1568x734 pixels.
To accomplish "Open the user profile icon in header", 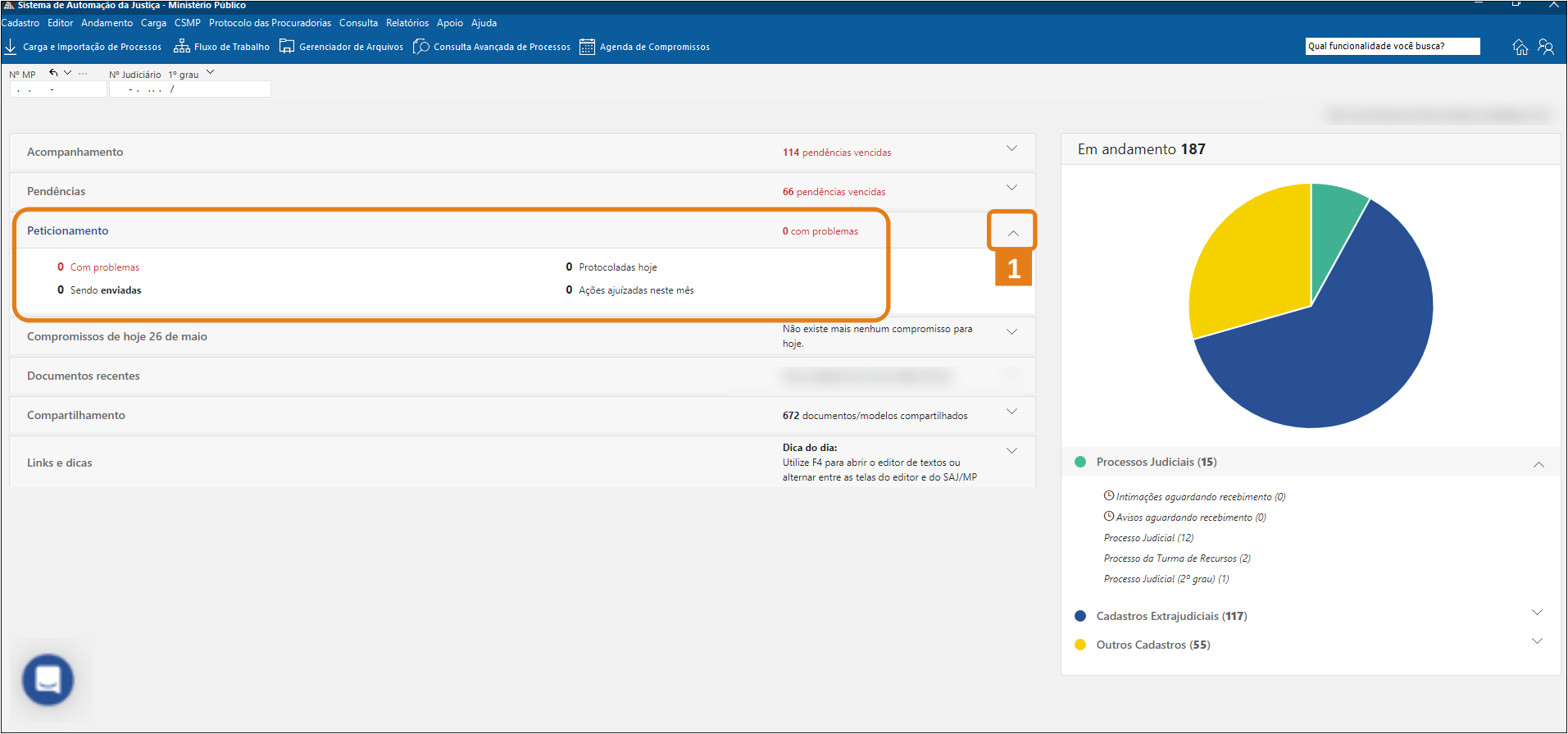I will point(1546,47).
